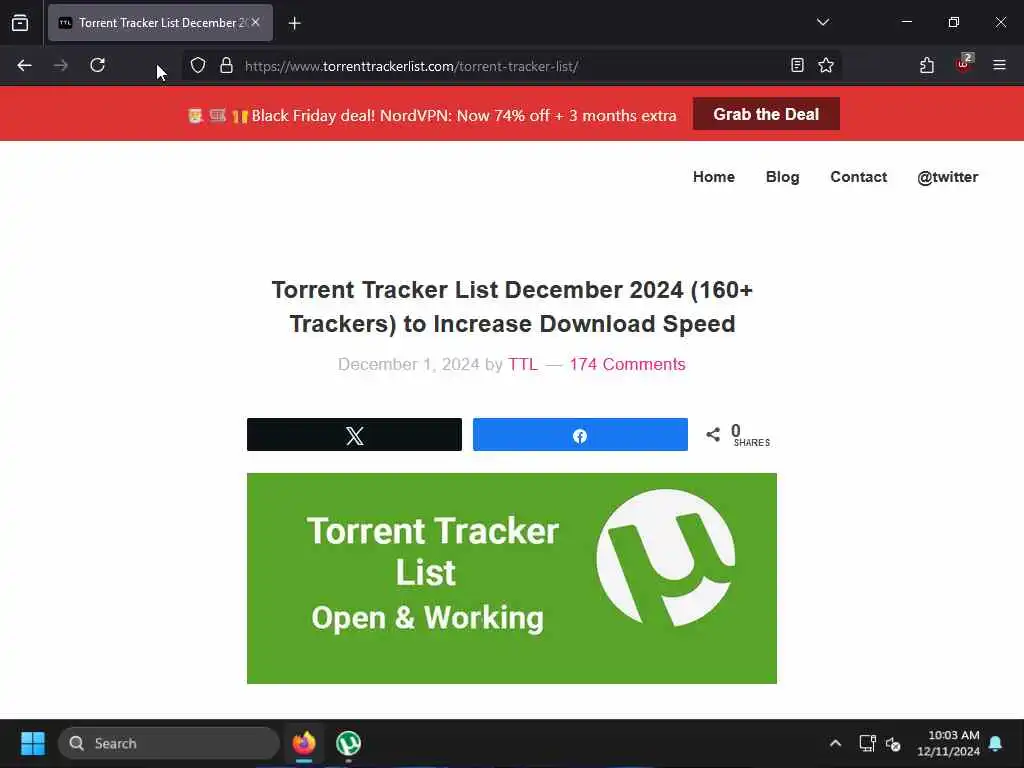Bookmark this page with the star

tap(825, 65)
